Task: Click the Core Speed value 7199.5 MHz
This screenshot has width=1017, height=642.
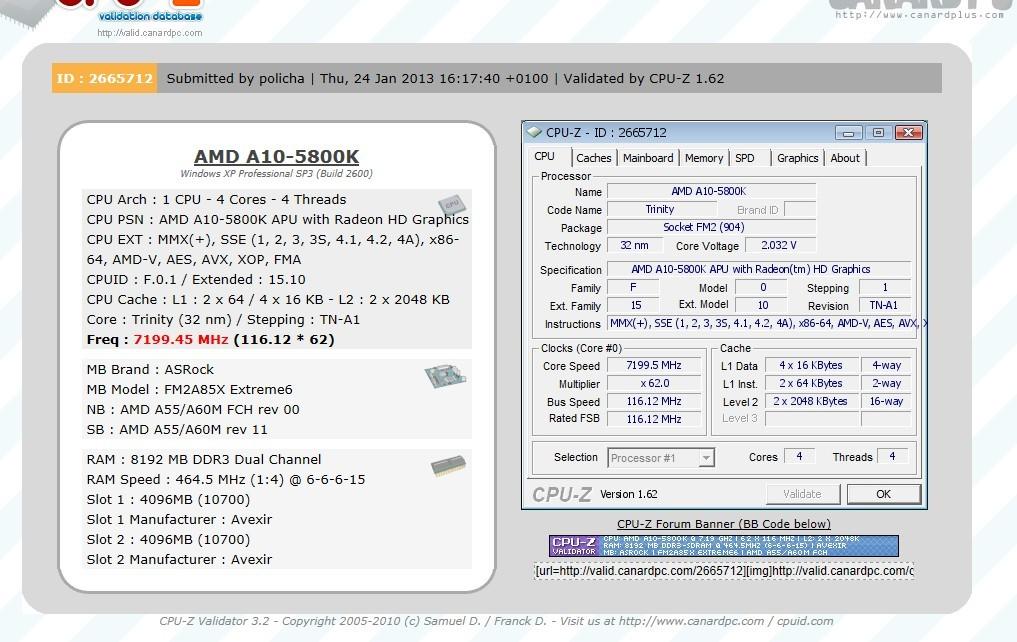Action: tap(654, 366)
